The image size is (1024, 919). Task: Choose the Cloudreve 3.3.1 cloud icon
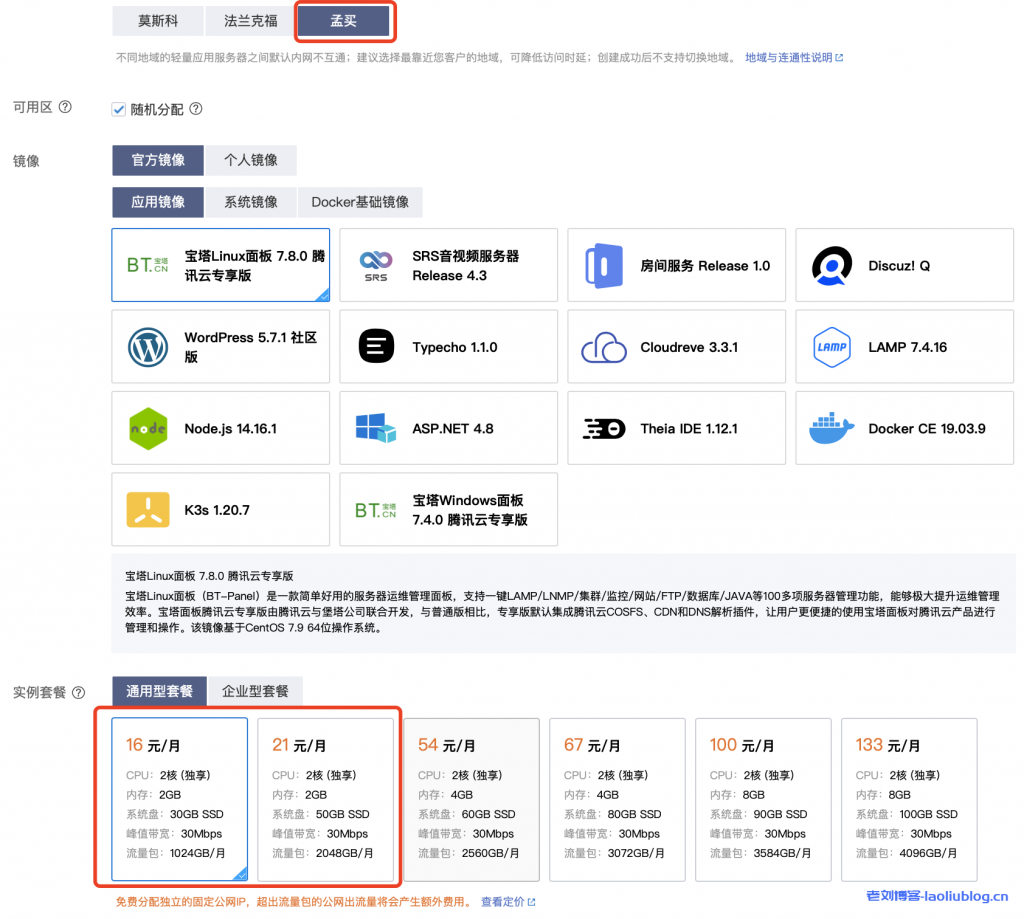pos(604,347)
